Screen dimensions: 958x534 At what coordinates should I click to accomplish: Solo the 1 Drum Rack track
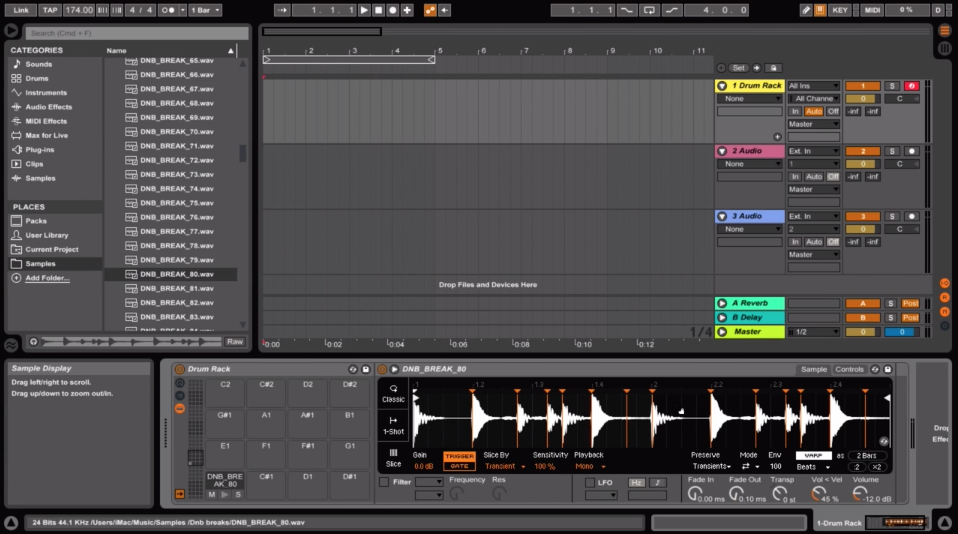point(892,86)
